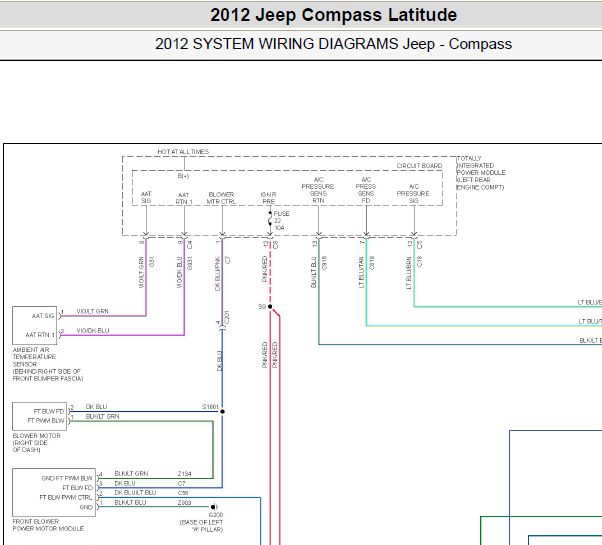The height and width of the screenshot is (545, 602).
Task: Click "(BASE OF LEFT 'A' PILLAR)" note
Action: (x=201, y=526)
